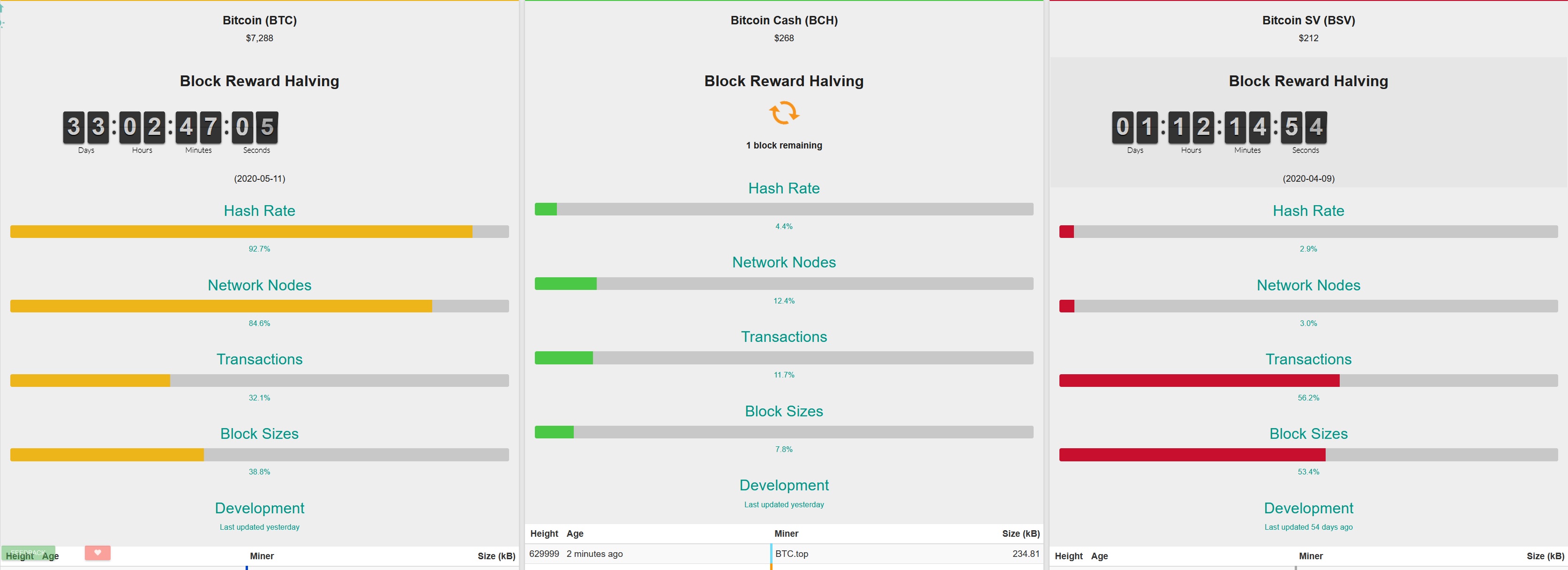1568x570 pixels.
Task: Click the $268 Bitcoin Cash price
Action: (784, 38)
